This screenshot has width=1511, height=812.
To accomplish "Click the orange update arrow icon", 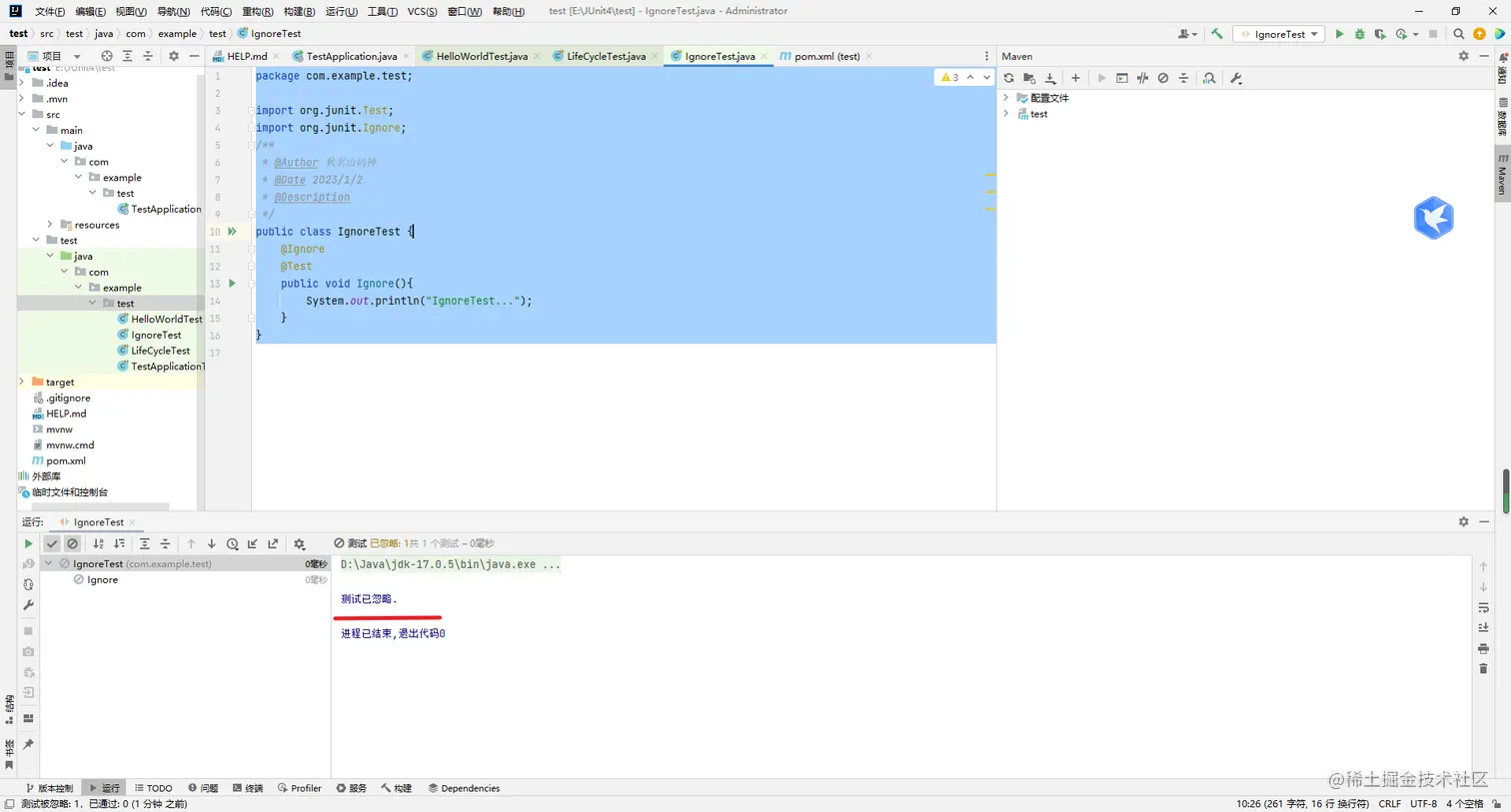I will tap(1479, 34).
